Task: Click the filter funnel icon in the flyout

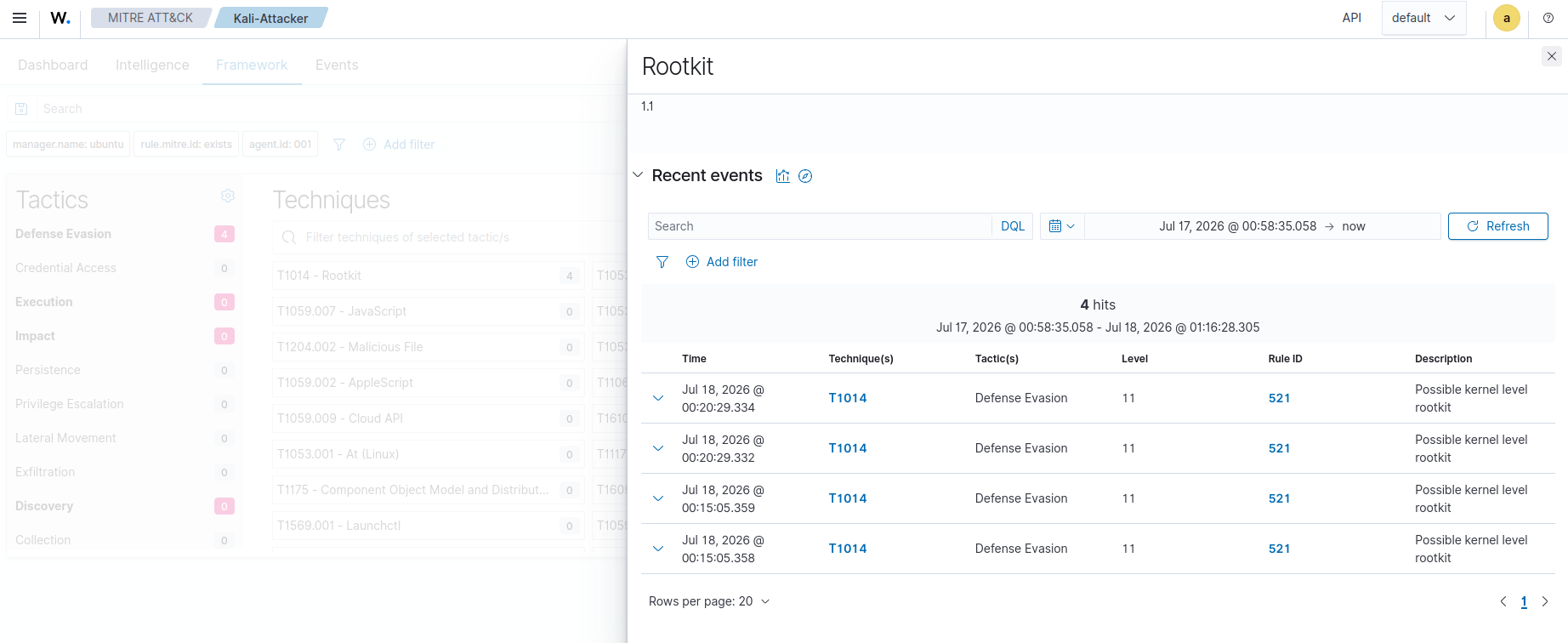Action: coord(662,262)
